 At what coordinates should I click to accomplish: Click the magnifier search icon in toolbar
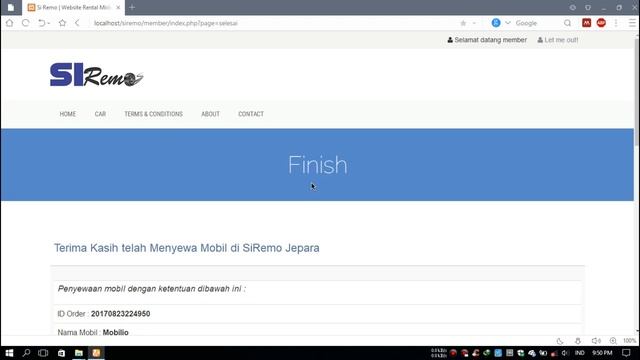pos(567,23)
